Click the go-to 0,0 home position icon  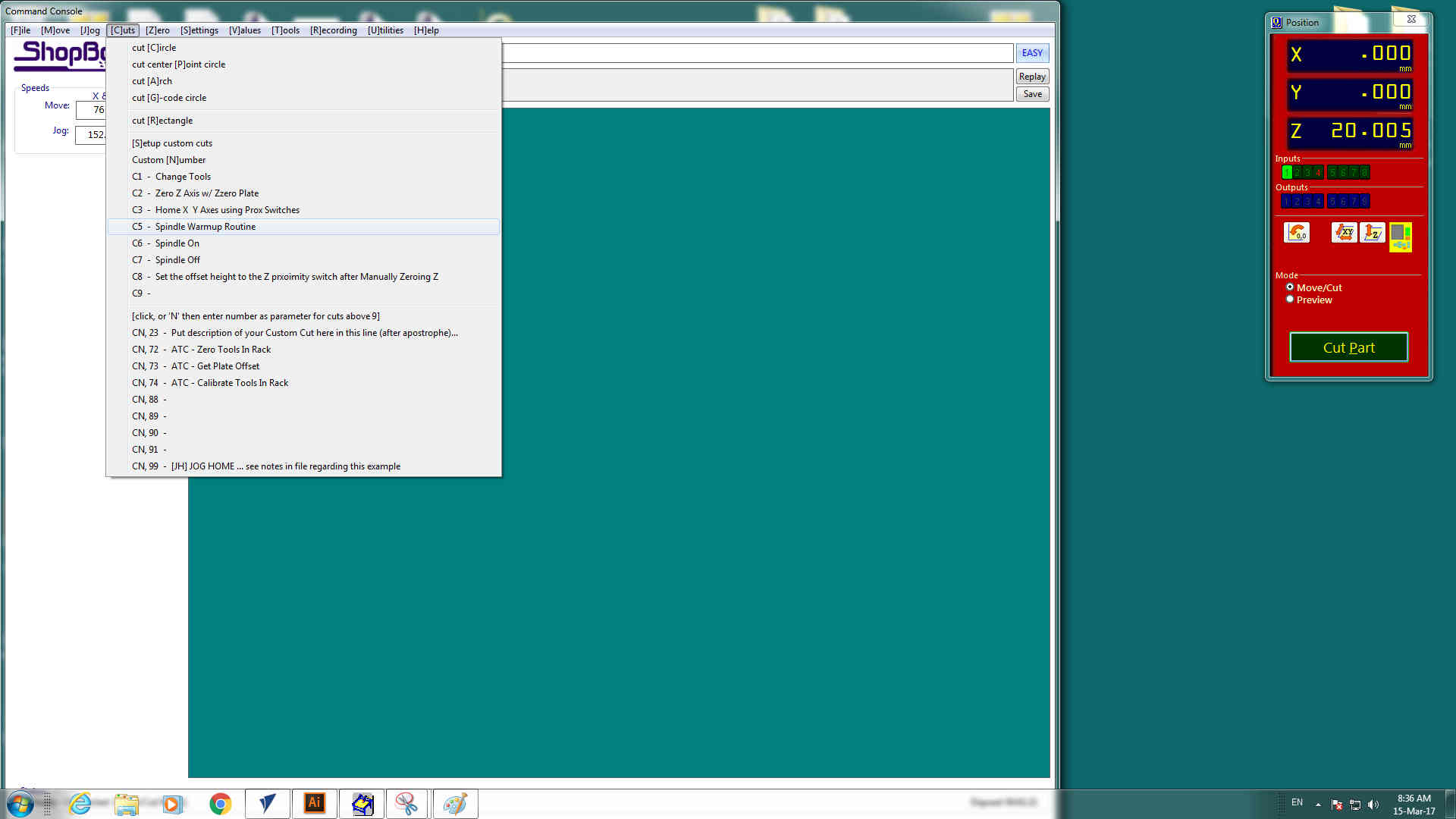pyautogui.click(x=1297, y=232)
